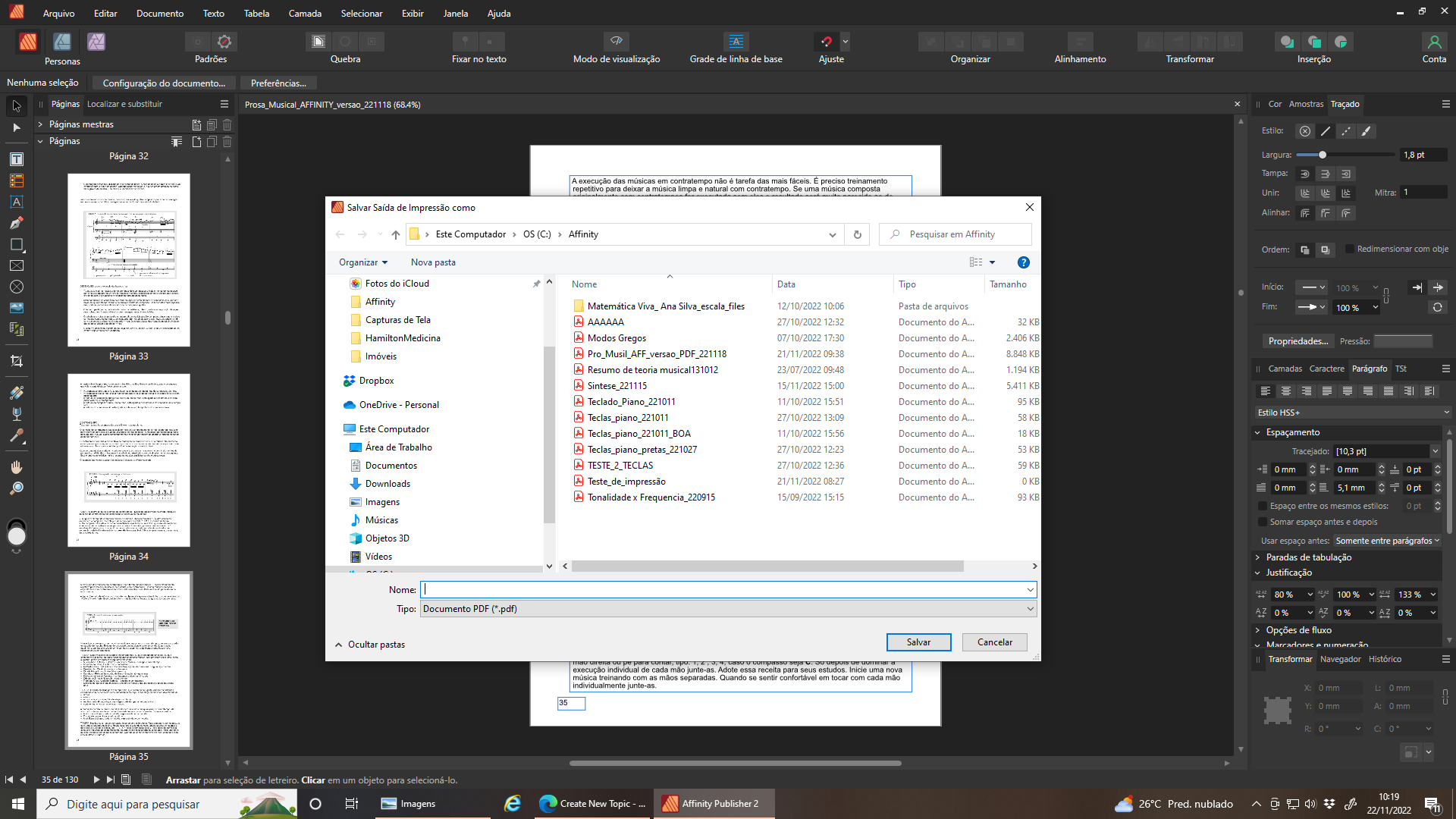Screen dimensions: 1456x819
Task: Select the Rectangle shape tool
Action: [17, 244]
